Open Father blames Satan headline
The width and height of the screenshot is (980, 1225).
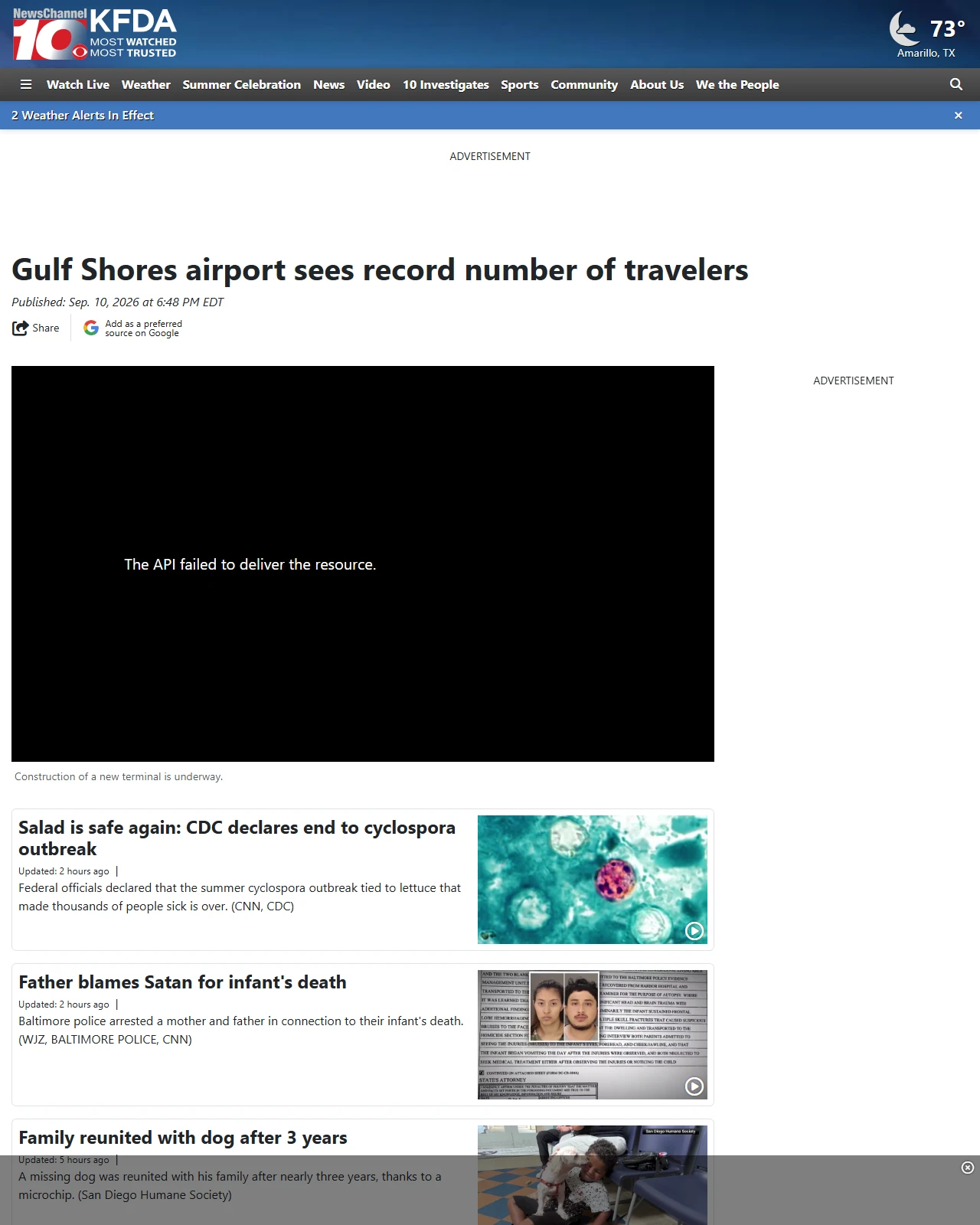click(x=182, y=982)
